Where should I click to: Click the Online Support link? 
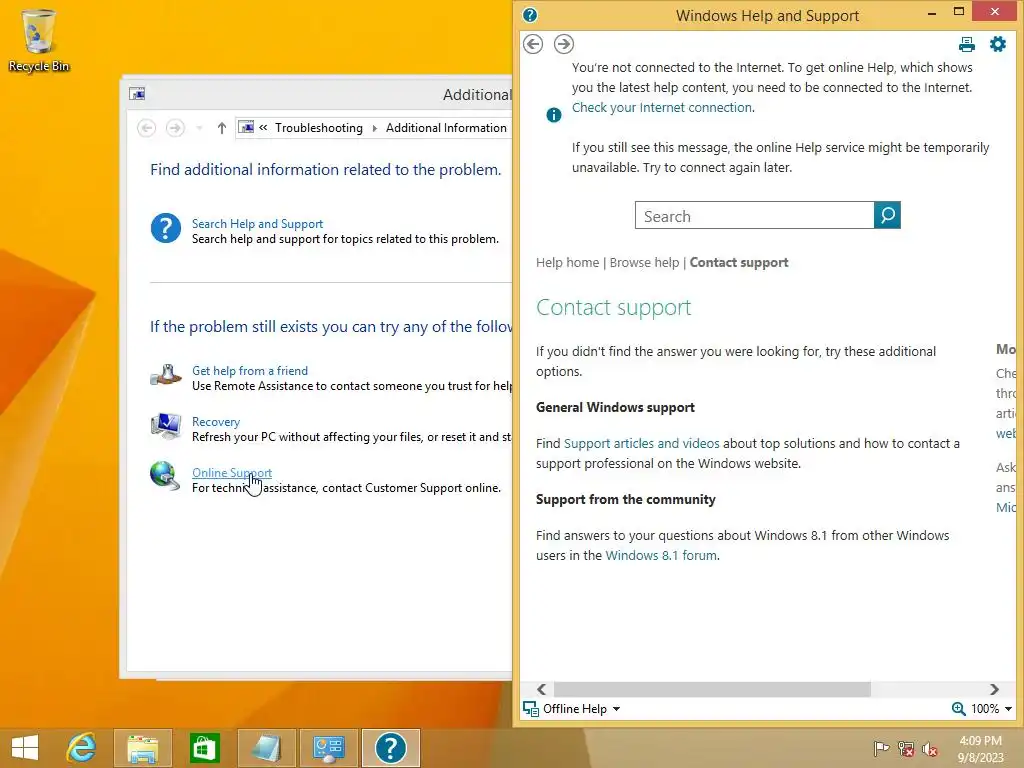(232, 473)
